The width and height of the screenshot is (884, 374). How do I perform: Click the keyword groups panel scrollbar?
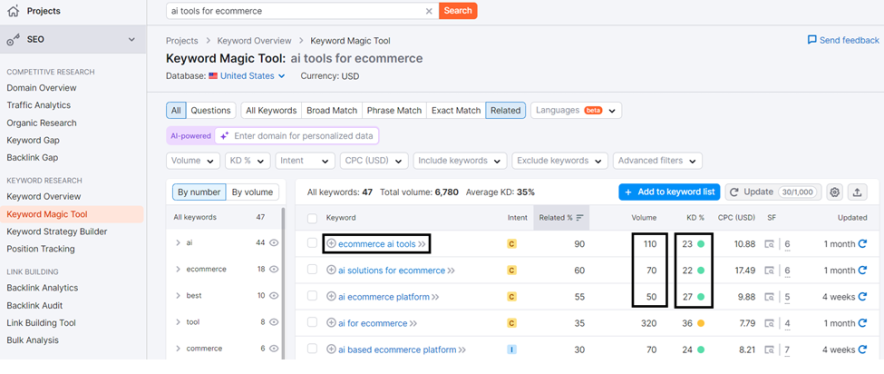click(283, 282)
